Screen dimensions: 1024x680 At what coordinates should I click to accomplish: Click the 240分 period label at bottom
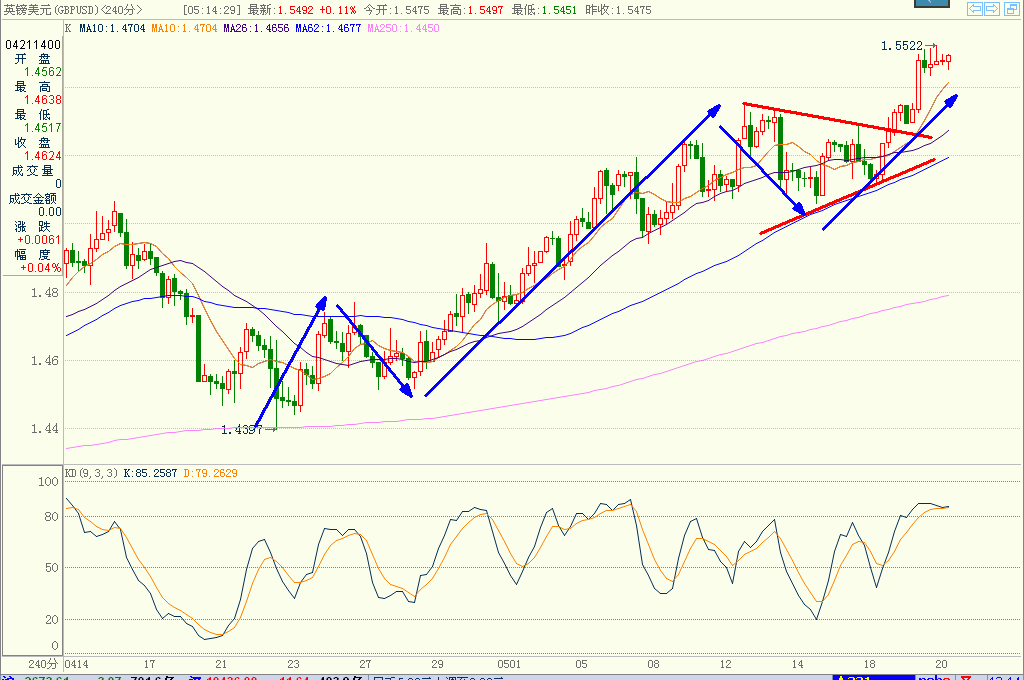43,664
